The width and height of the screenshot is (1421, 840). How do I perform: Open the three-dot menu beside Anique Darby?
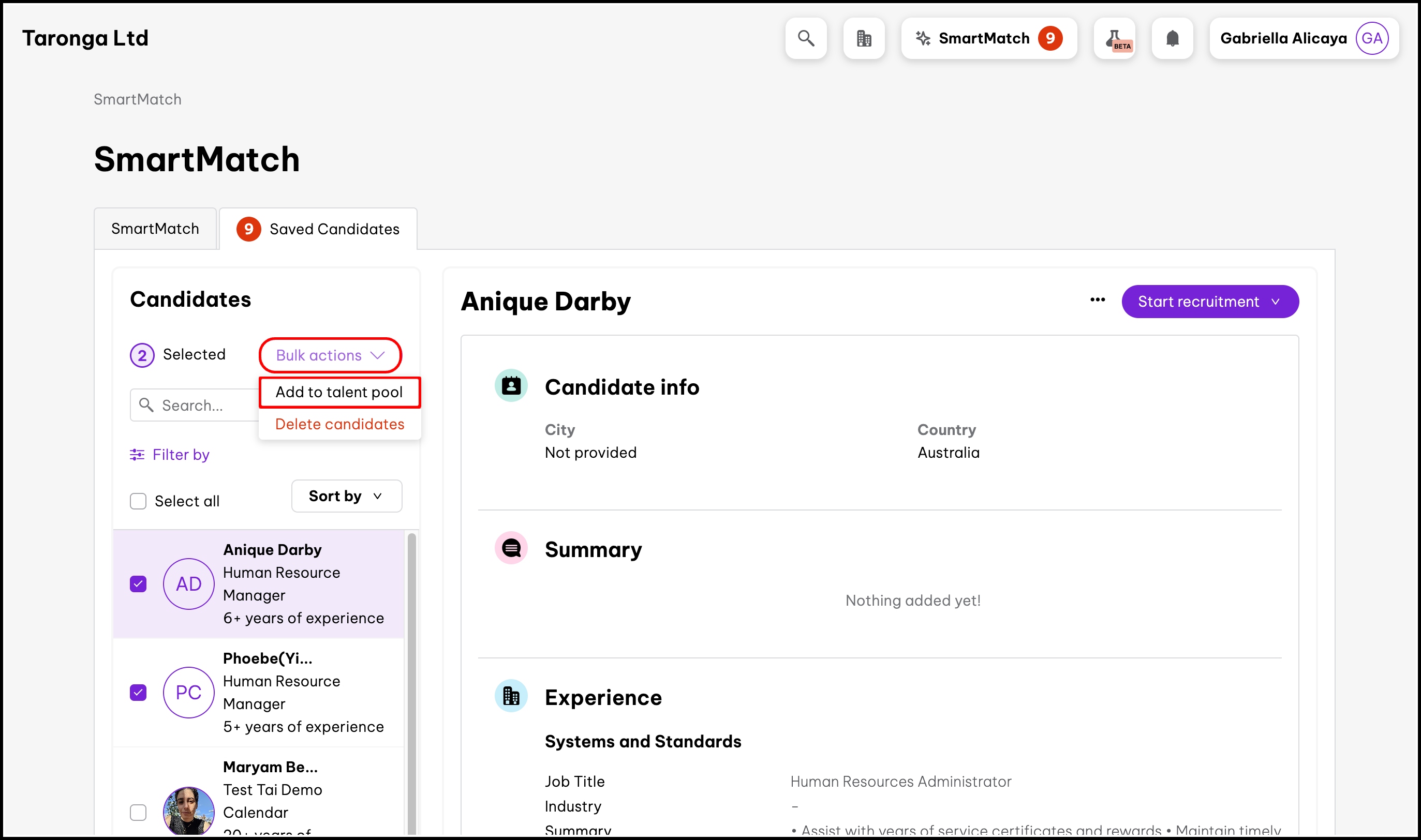coord(1098,300)
